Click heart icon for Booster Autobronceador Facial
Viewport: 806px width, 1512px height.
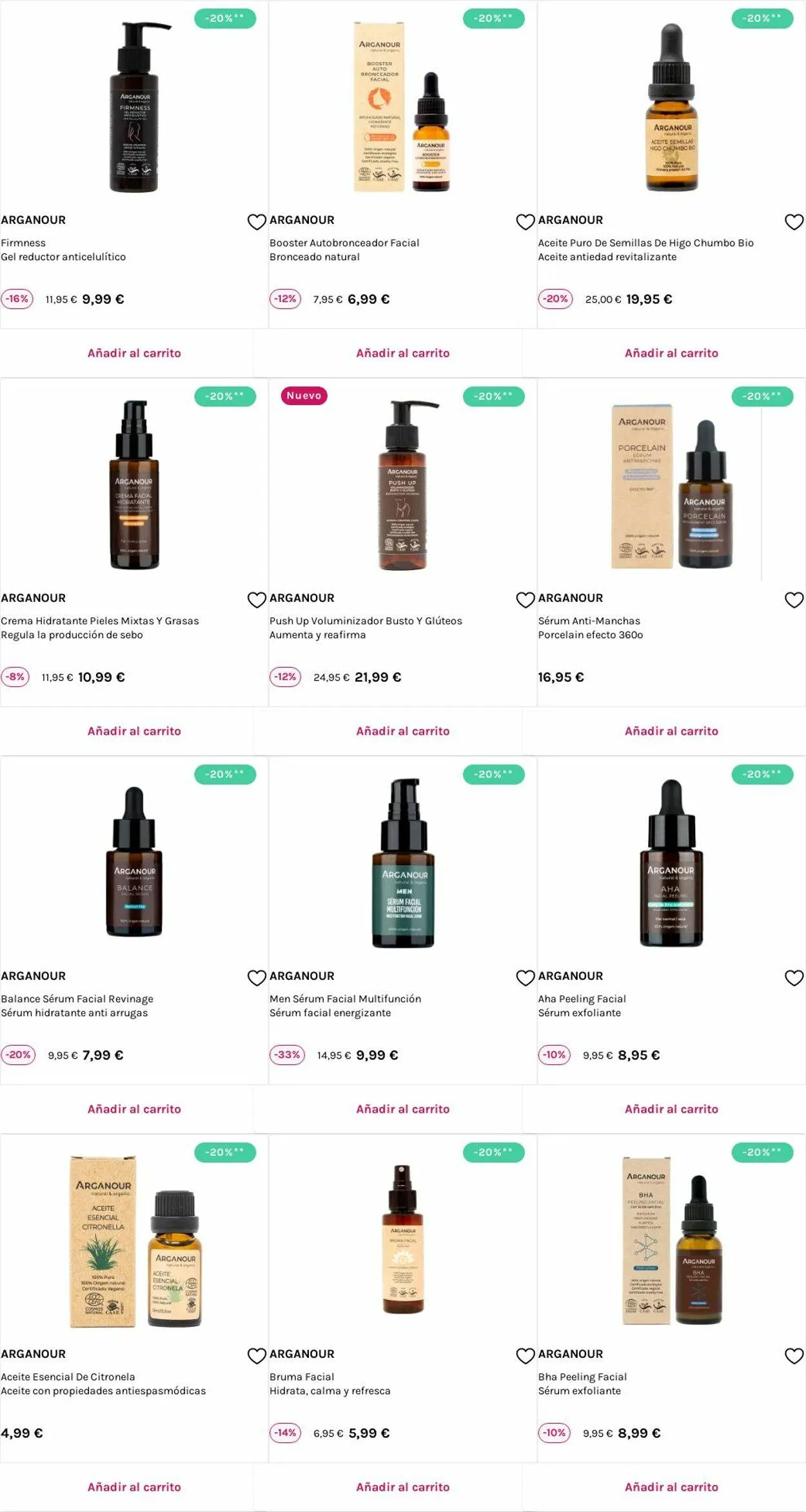tap(526, 222)
